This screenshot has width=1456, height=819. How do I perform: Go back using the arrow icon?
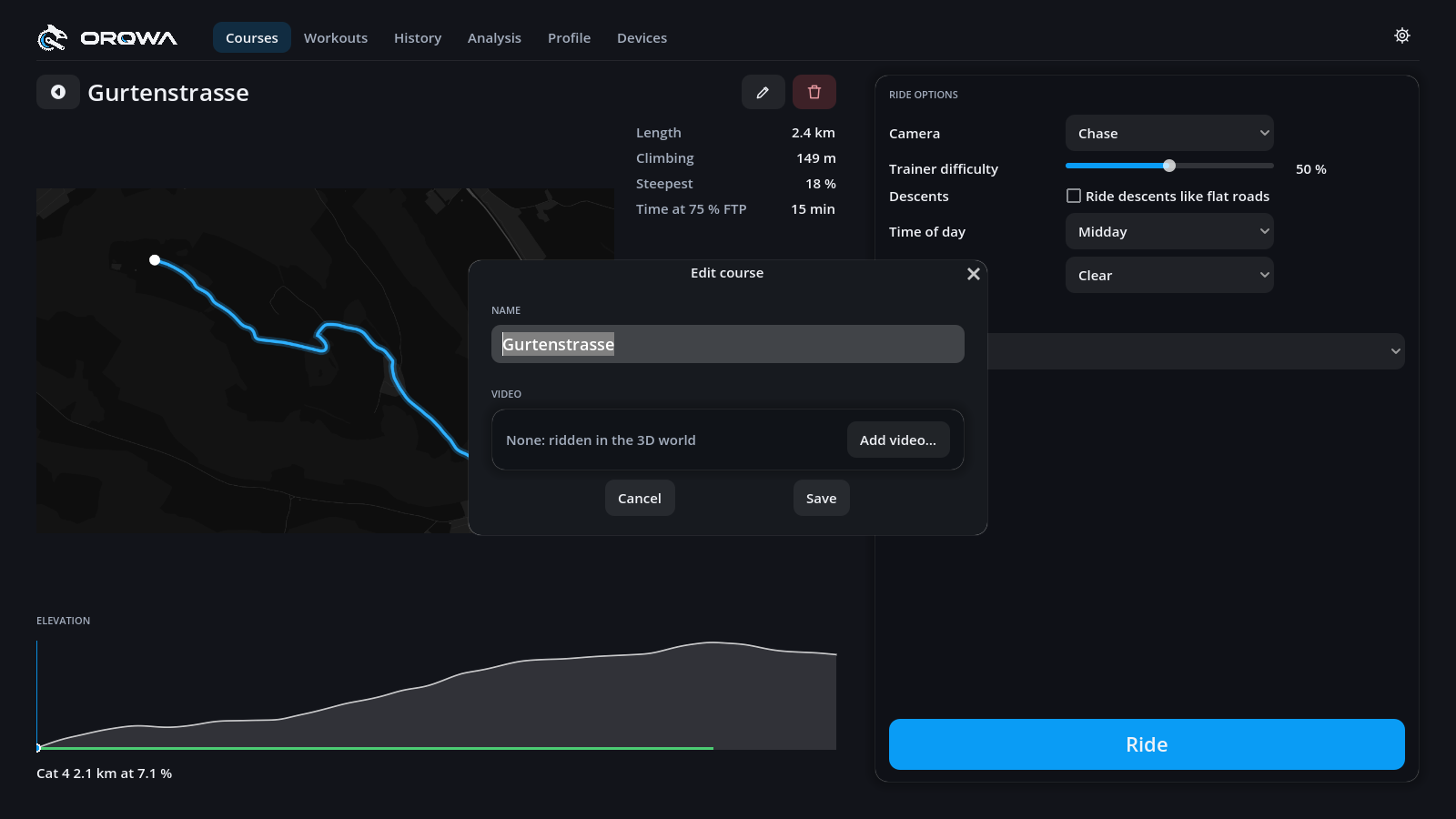click(58, 92)
